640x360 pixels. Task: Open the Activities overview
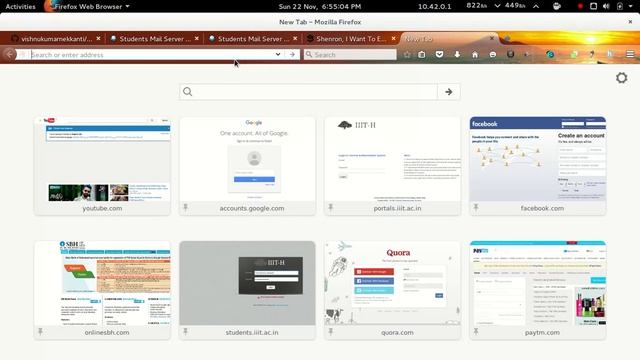(20, 7)
